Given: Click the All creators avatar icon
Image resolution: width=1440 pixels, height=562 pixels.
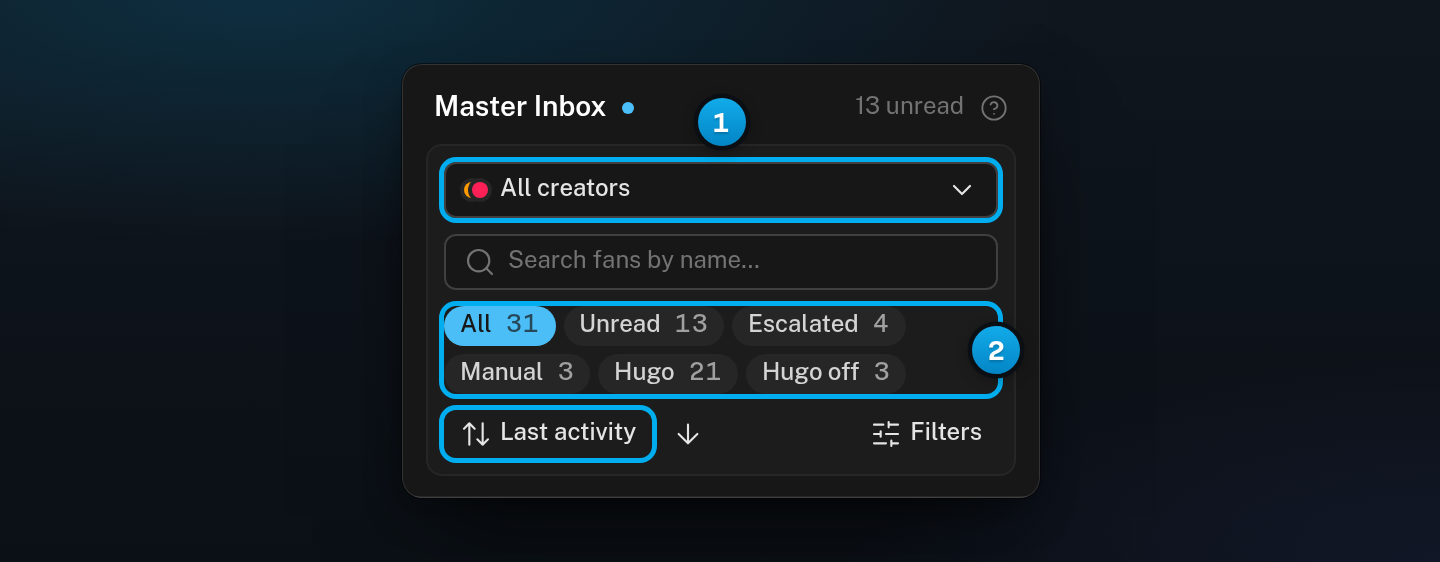Looking at the screenshot, I should pyautogui.click(x=476, y=189).
